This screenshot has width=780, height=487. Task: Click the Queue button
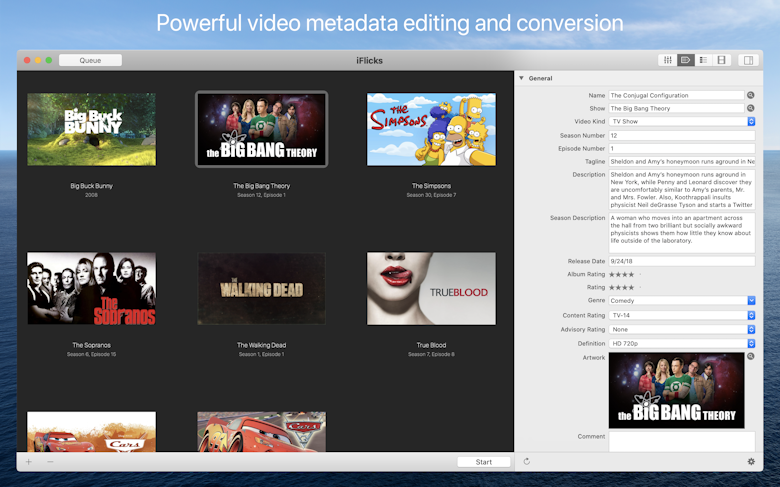[x=90, y=60]
